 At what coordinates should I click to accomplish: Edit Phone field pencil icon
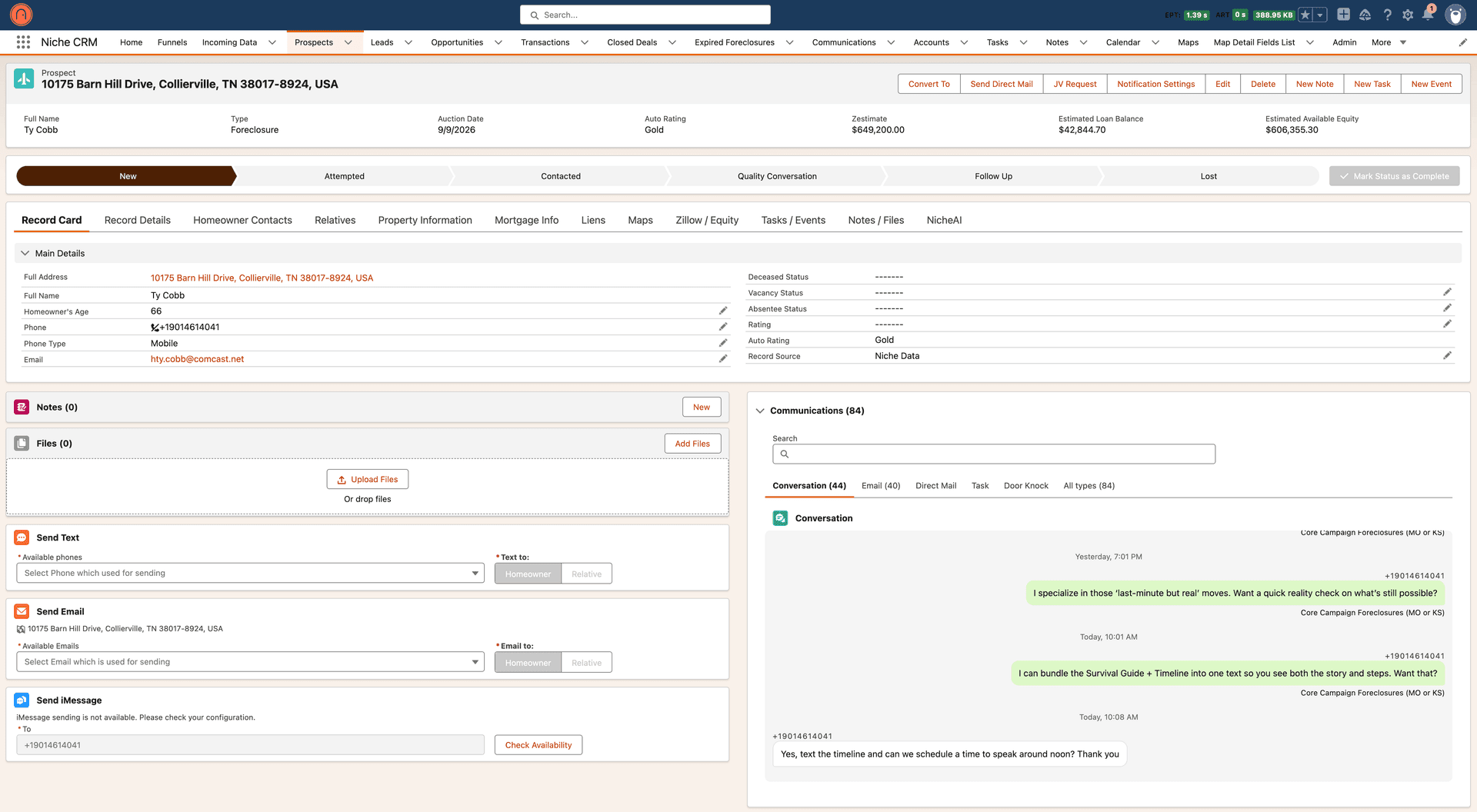point(723,327)
